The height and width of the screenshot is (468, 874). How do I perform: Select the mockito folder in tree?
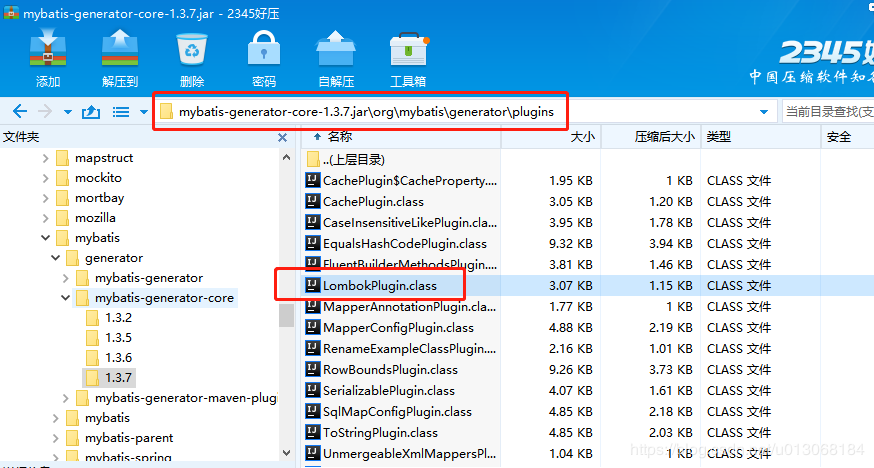[x=89, y=178]
